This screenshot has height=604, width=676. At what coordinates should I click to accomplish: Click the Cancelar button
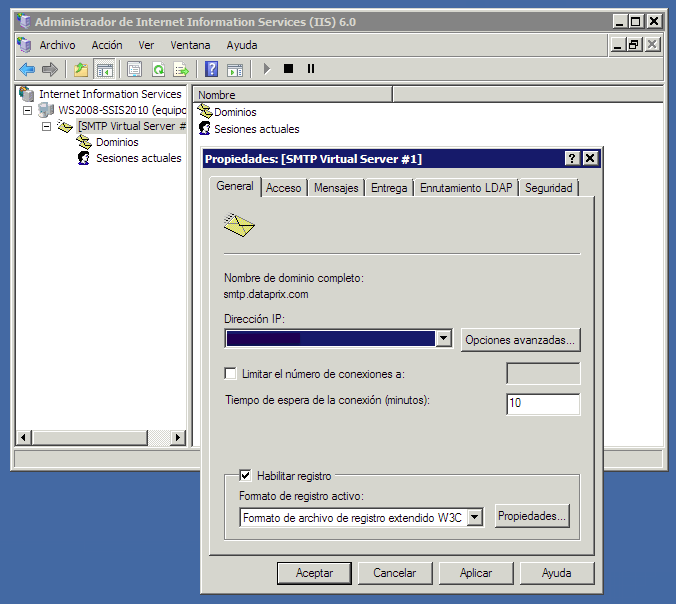point(395,573)
